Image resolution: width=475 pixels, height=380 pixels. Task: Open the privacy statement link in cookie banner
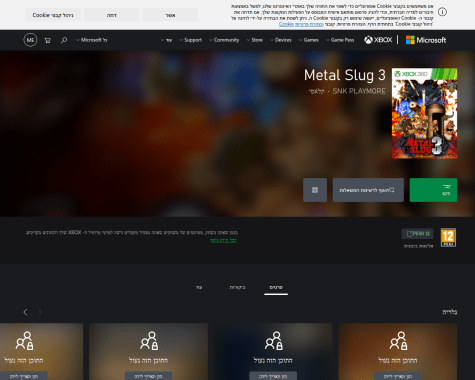click(x=309, y=24)
